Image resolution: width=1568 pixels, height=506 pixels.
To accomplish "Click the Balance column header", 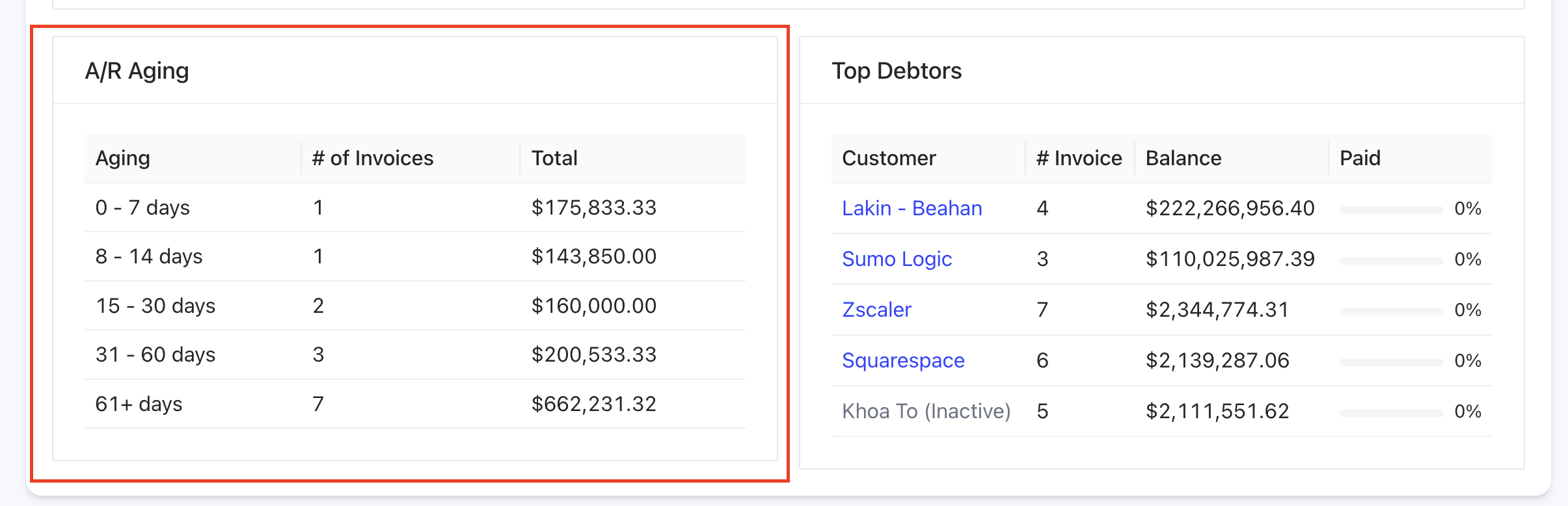I will tap(1183, 158).
